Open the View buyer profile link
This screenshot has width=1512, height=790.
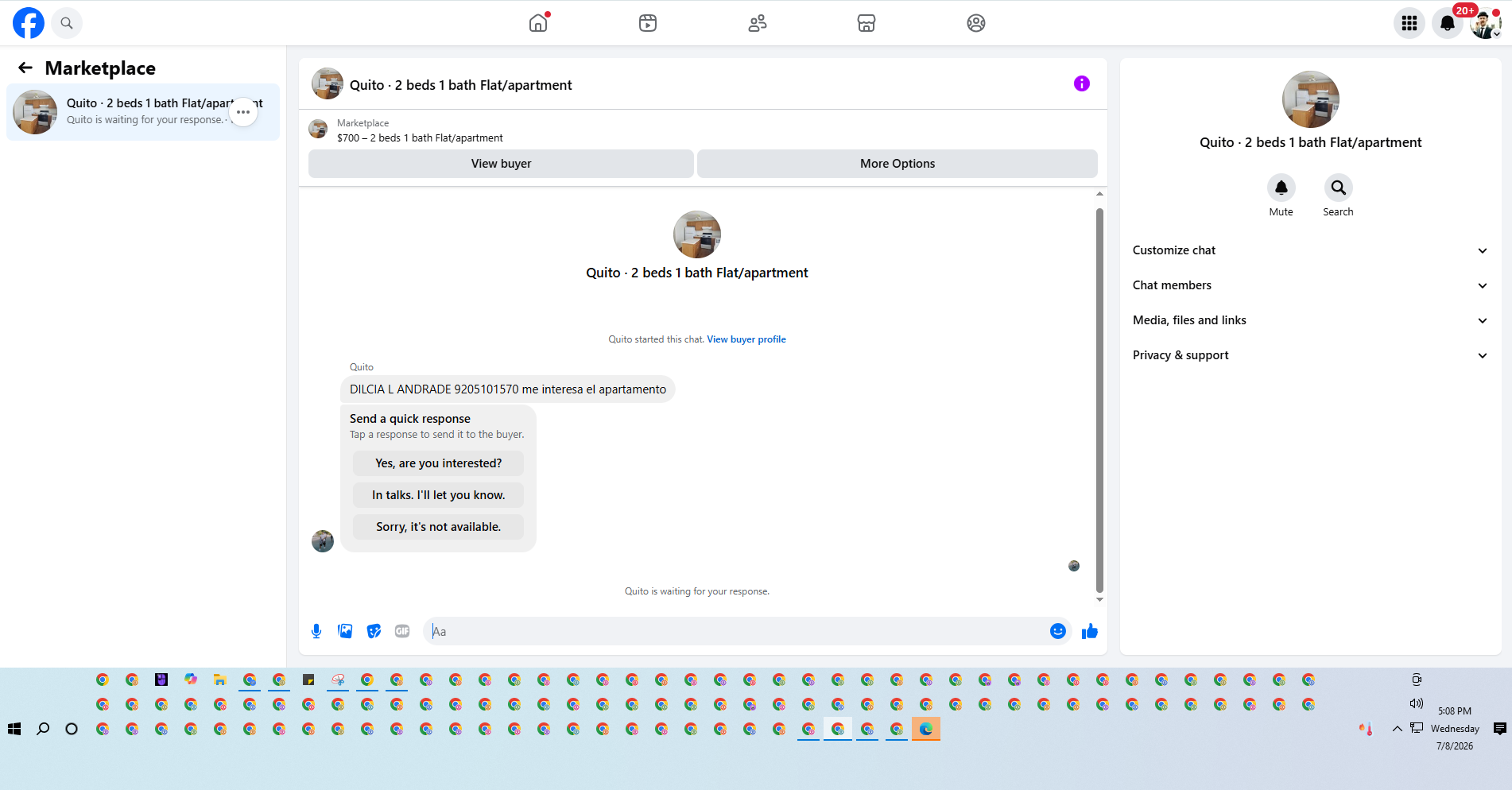coord(746,339)
